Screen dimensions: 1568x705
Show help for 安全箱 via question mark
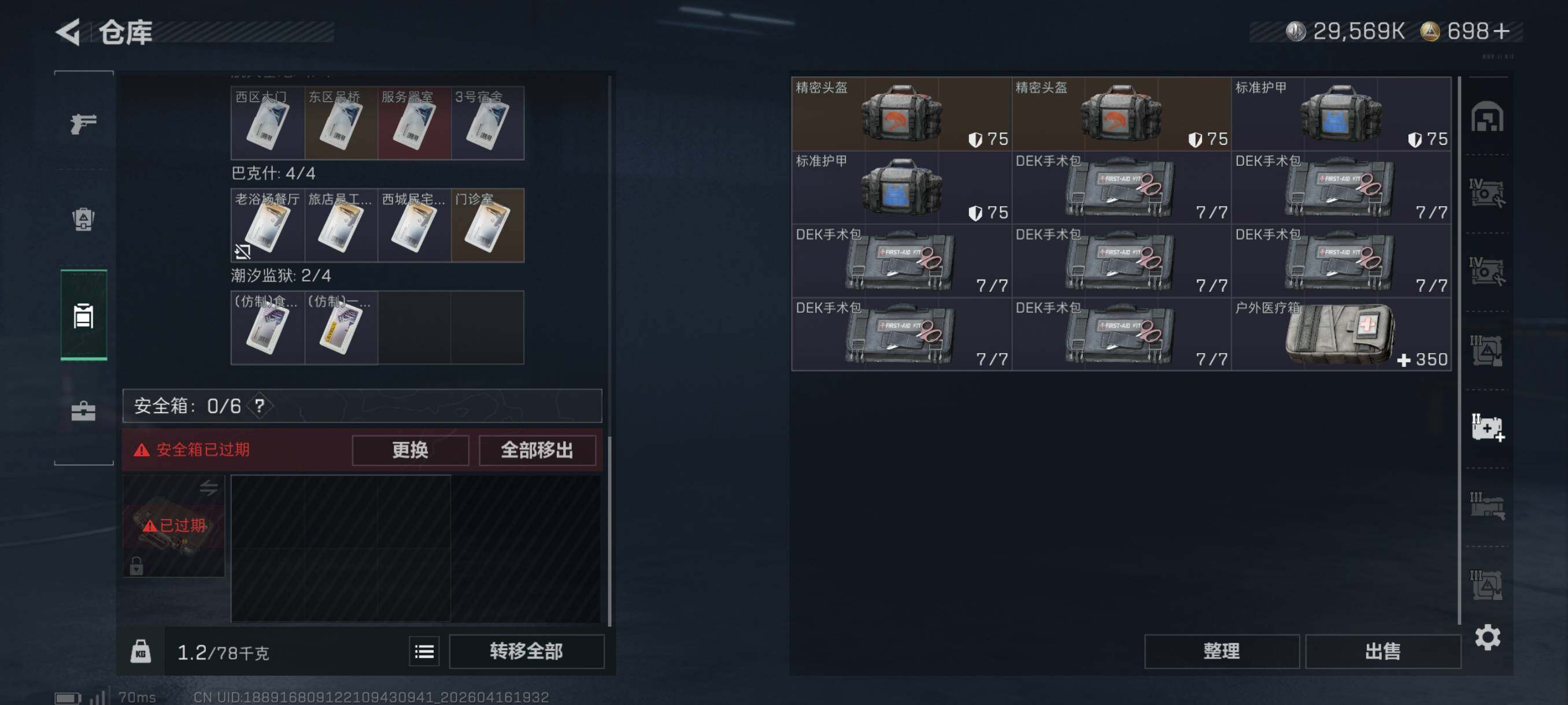260,405
